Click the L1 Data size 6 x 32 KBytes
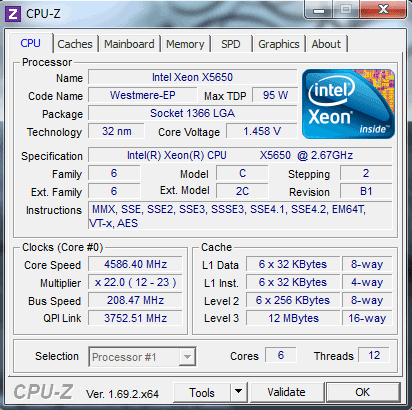Viewport: 412px width, 410px height. pyautogui.click(x=293, y=264)
